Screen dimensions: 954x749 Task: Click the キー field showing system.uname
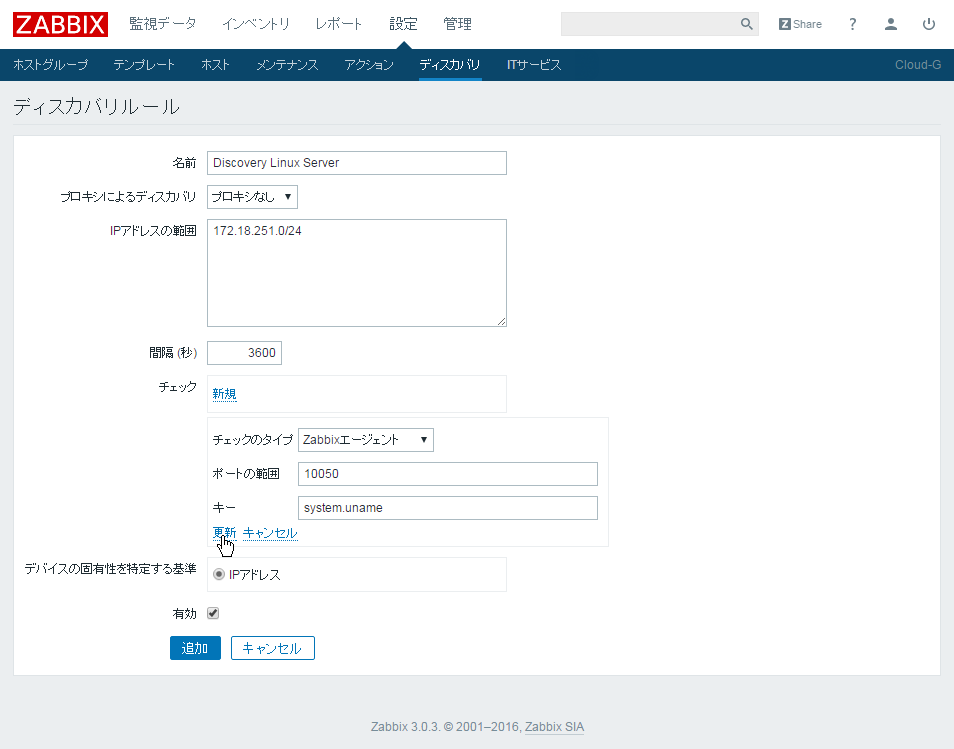(448, 508)
